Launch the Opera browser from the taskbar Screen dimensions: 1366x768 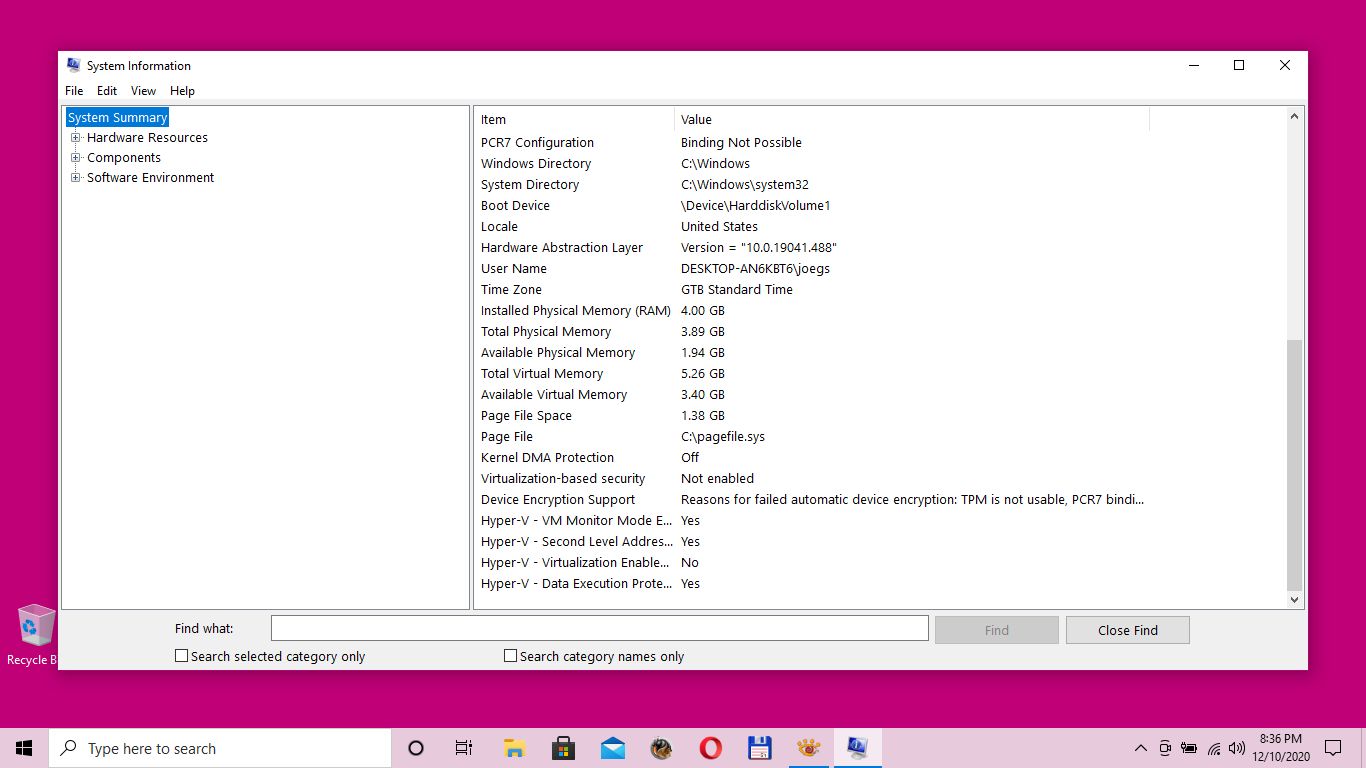pyautogui.click(x=710, y=748)
